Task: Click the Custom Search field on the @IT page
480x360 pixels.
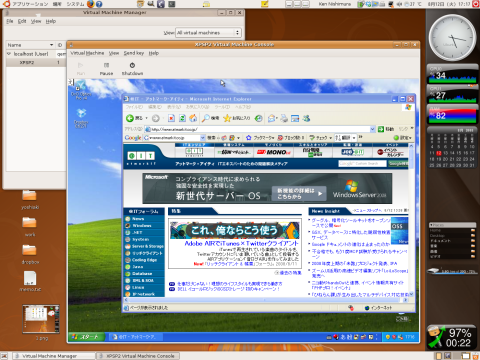Action: (x=362, y=163)
